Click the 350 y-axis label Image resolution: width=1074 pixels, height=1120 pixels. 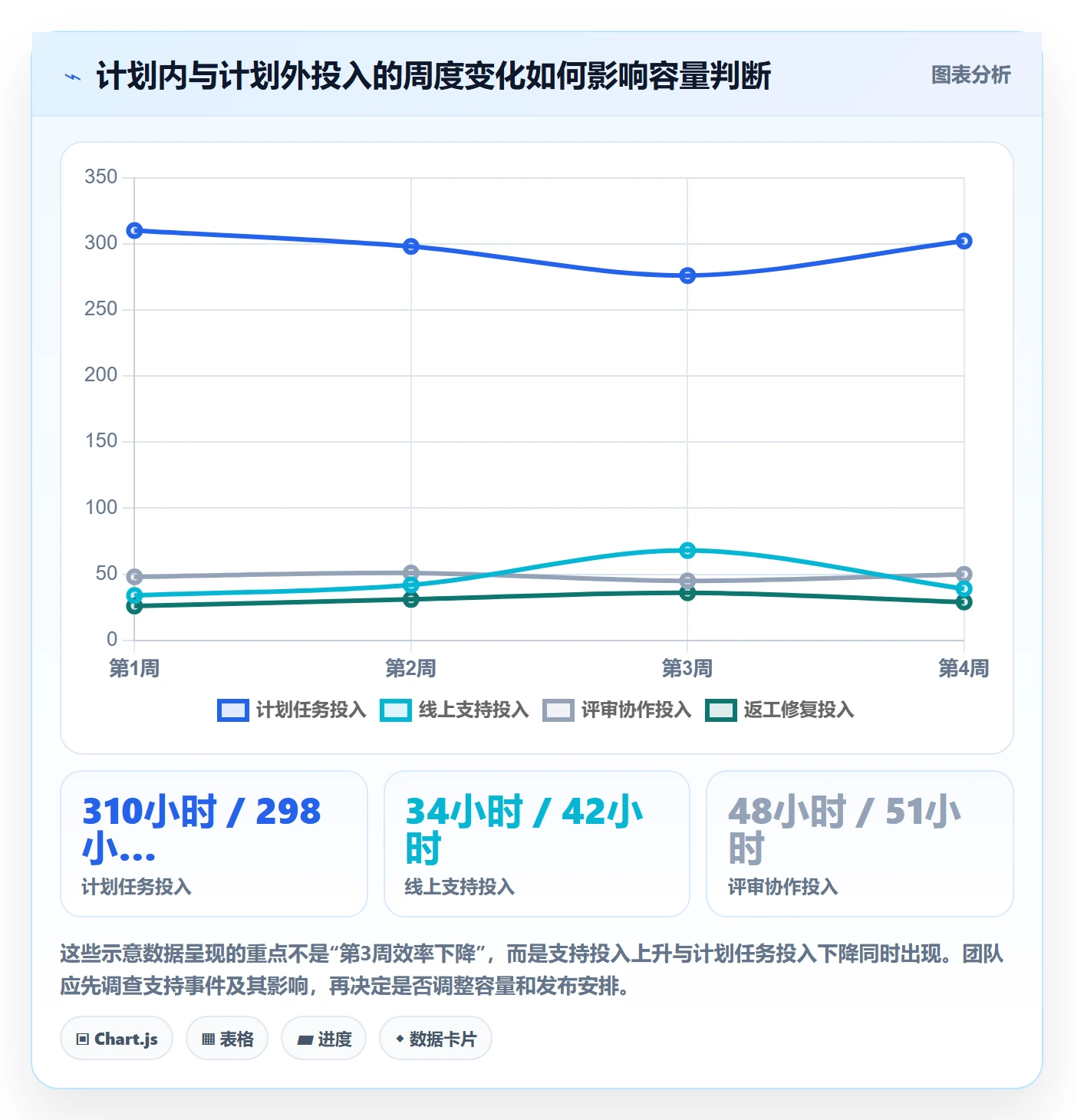101,177
